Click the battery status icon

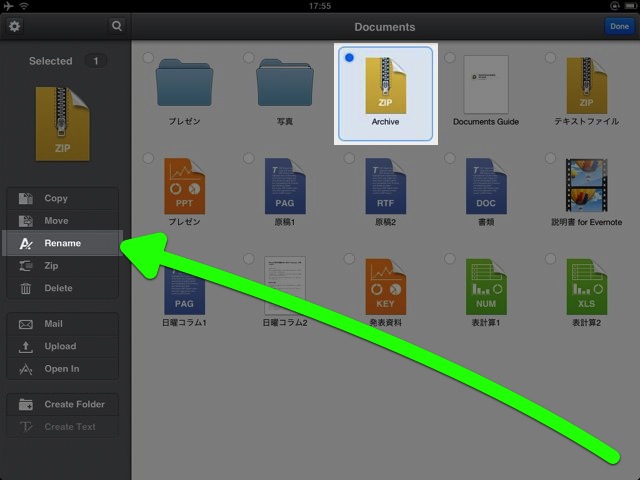point(630,5)
